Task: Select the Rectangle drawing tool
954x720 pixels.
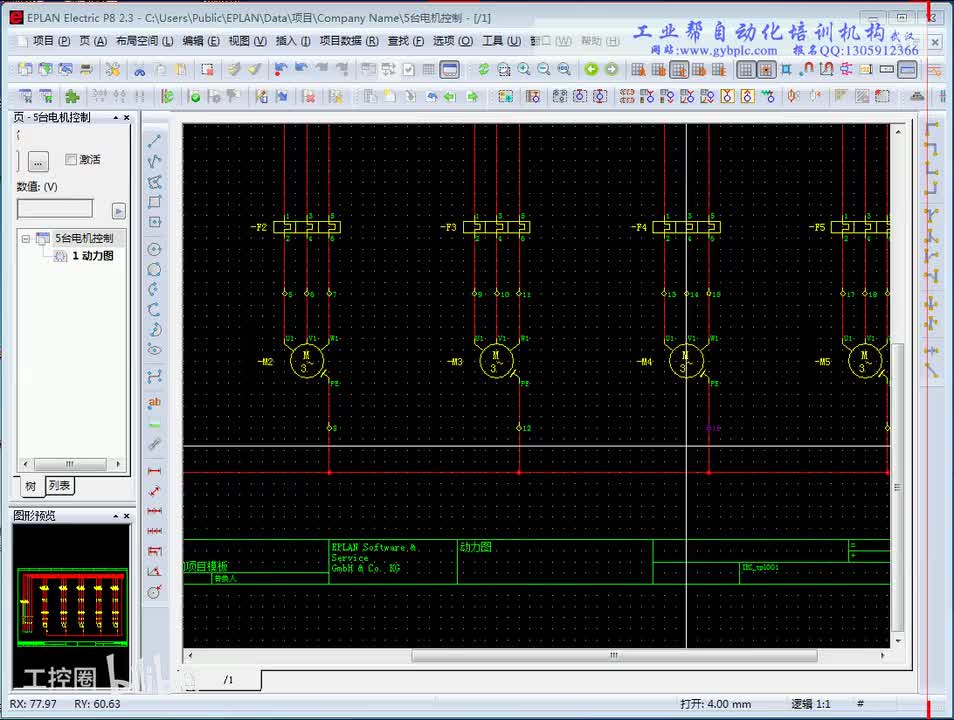Action: click(155, 201)
